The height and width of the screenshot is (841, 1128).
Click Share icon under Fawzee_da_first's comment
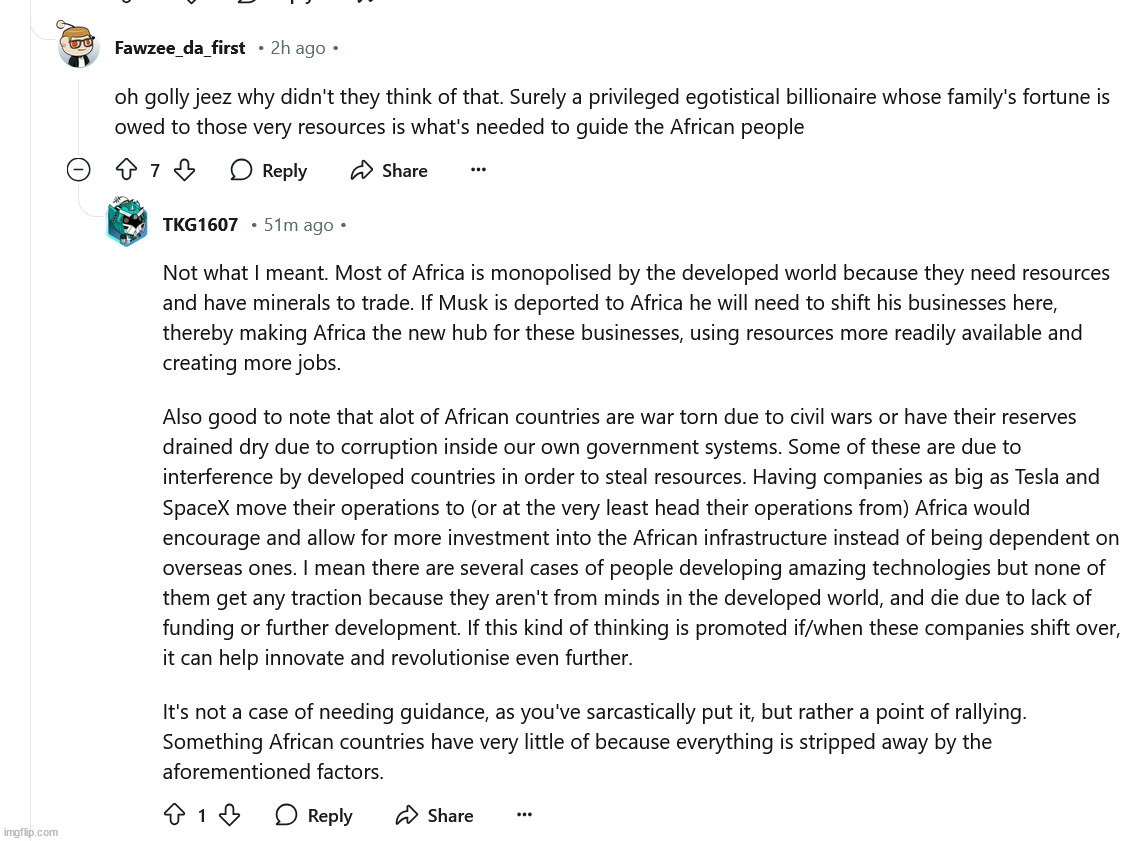click(362, 171)
